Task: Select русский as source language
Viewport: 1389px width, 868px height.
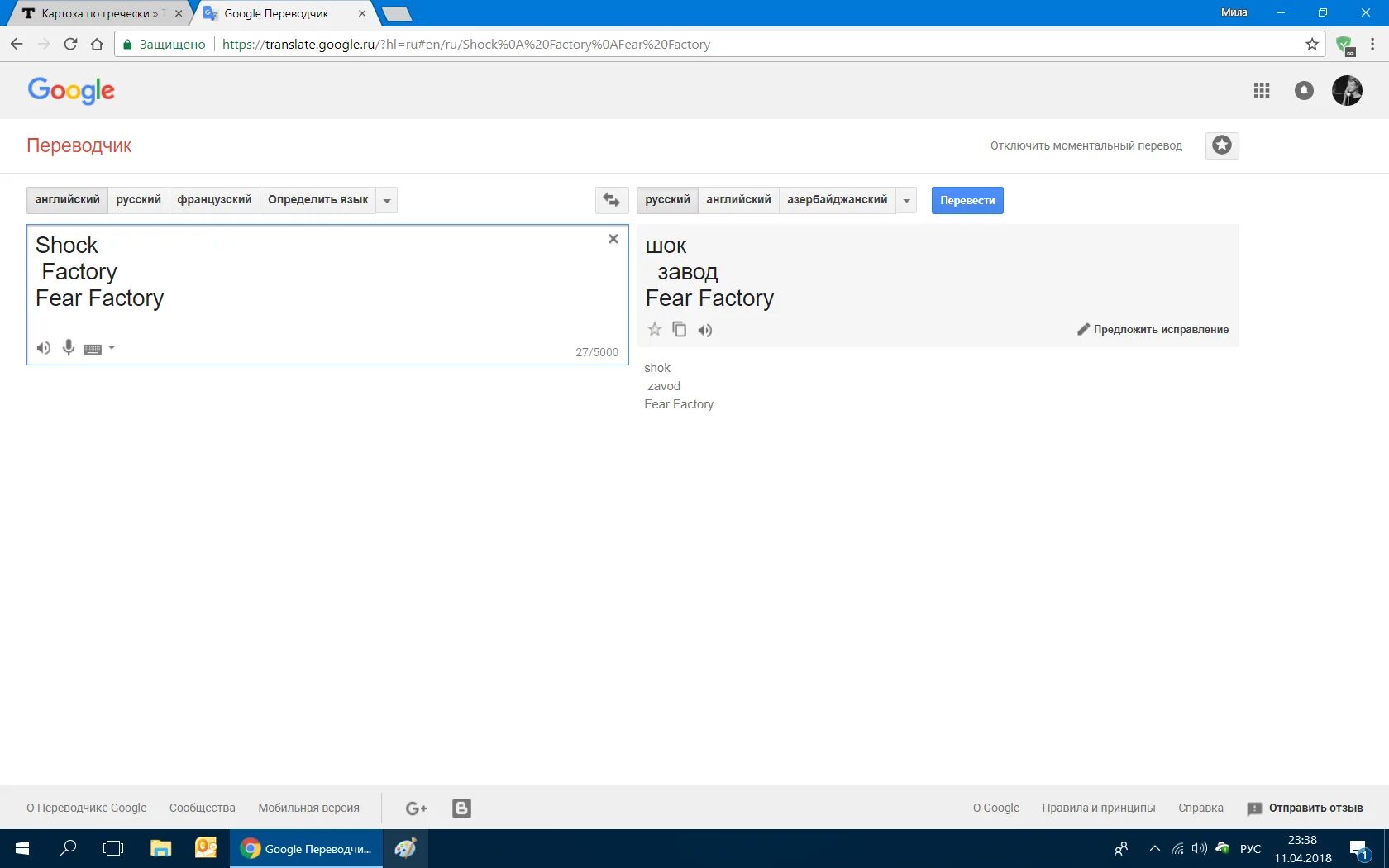Action: coord(139,200)
